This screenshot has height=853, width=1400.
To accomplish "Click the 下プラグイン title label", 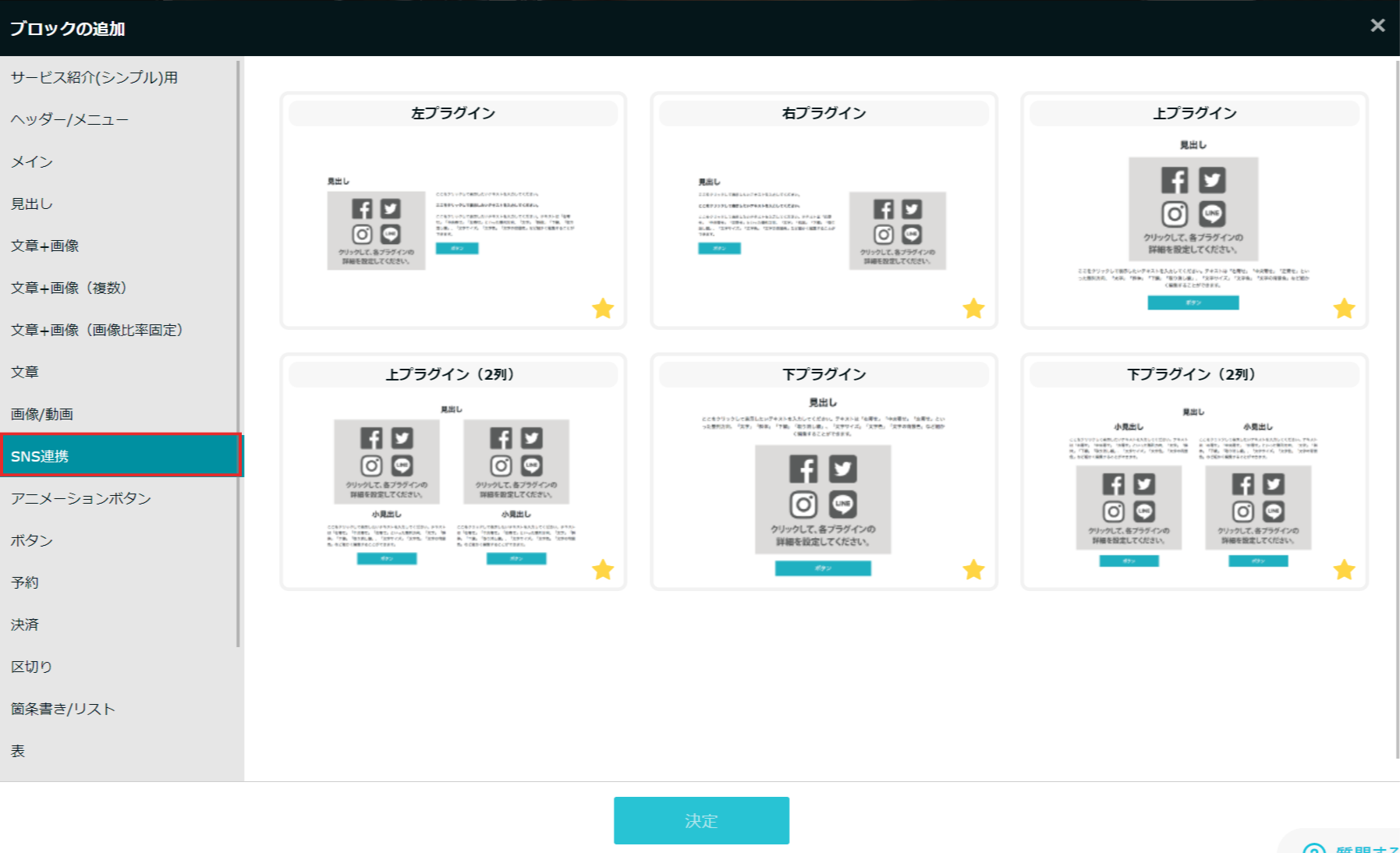I will 824,374.
